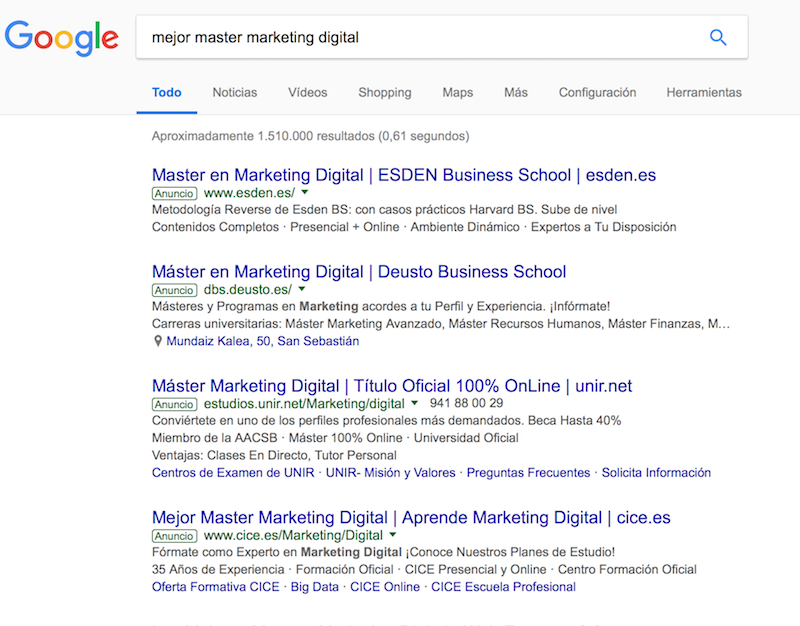800x626 pixels.
Task: Open the Shopping tab
Action: coord(384,92)
